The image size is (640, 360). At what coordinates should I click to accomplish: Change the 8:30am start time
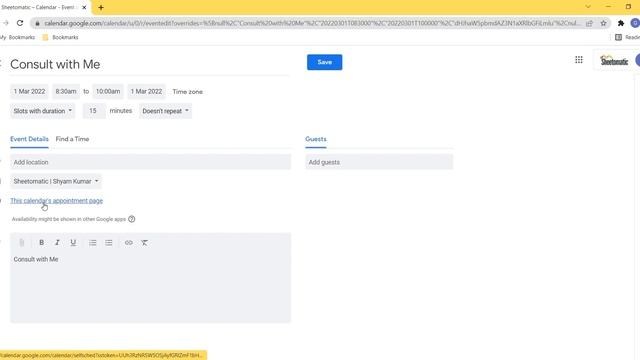click(x=66, y=91)
